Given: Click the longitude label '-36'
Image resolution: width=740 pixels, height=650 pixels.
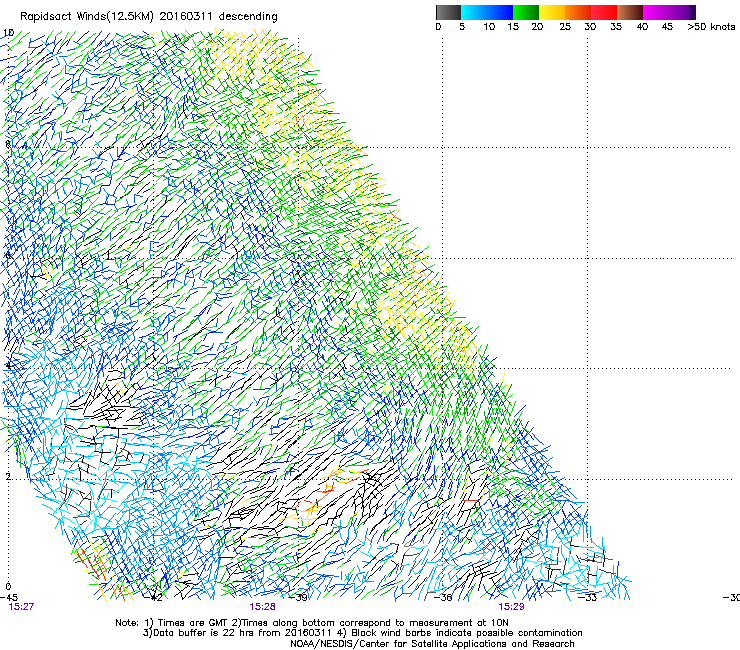Looking at the screenshot, I should pos(443,598).
